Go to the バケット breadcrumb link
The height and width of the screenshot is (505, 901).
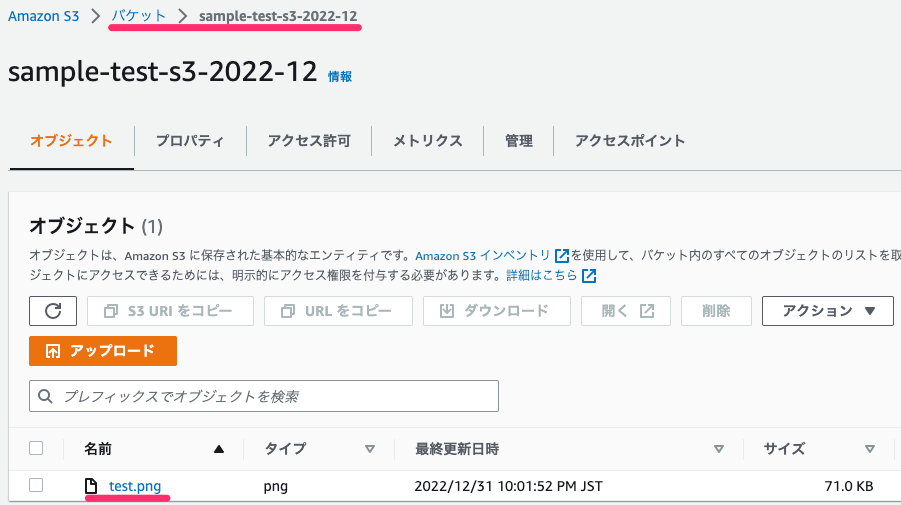click(x=138, y=16)
